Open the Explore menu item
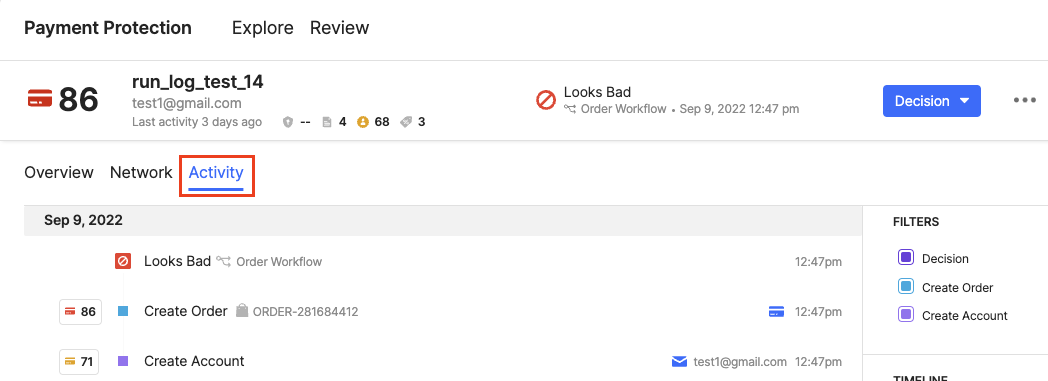1048x381 pixels. (263, 28)
